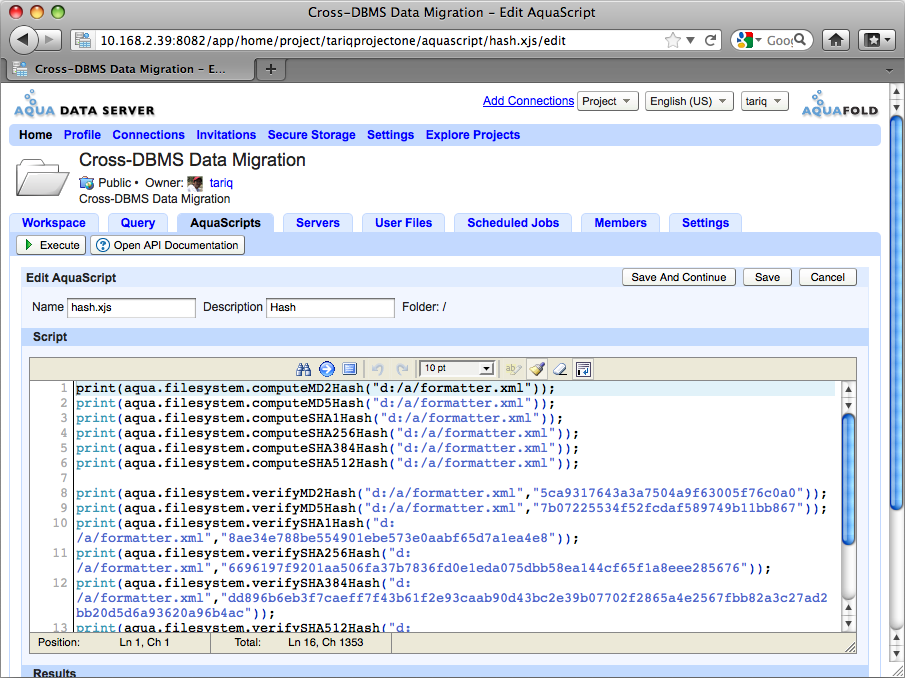Click the Aqua Data Server logo
The image size is (905, 678).
tap(84, 104)
